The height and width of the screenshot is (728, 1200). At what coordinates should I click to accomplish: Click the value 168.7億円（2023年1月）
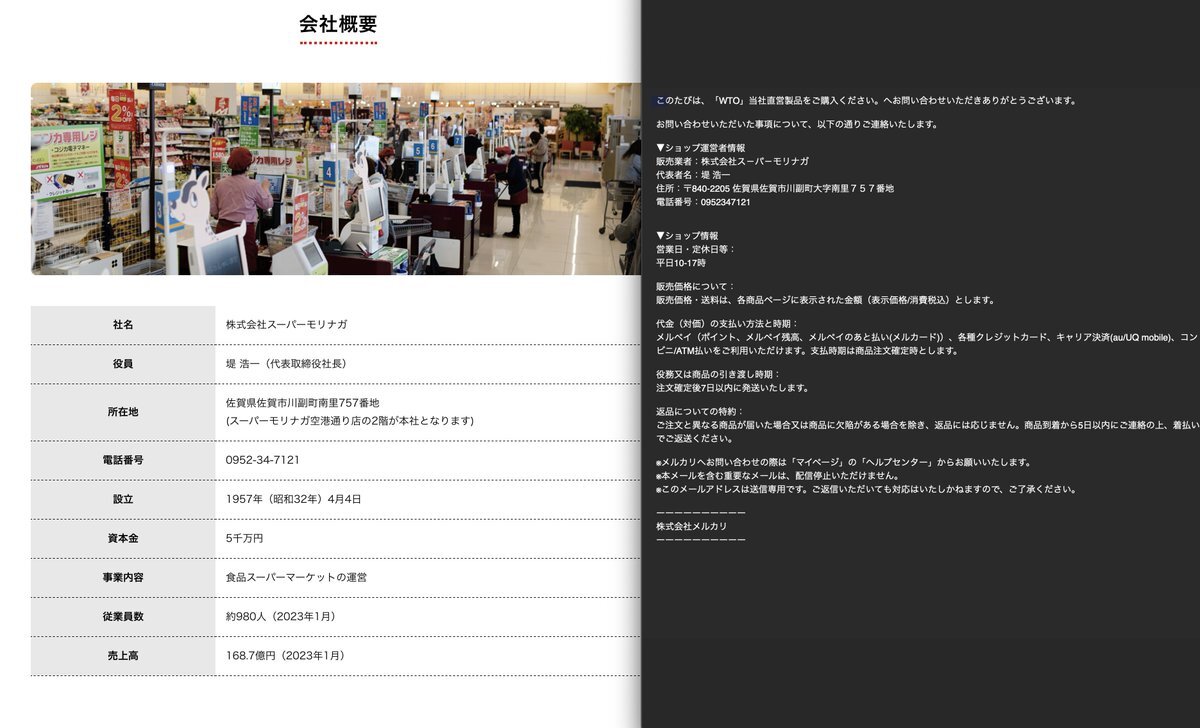[286, 655]
